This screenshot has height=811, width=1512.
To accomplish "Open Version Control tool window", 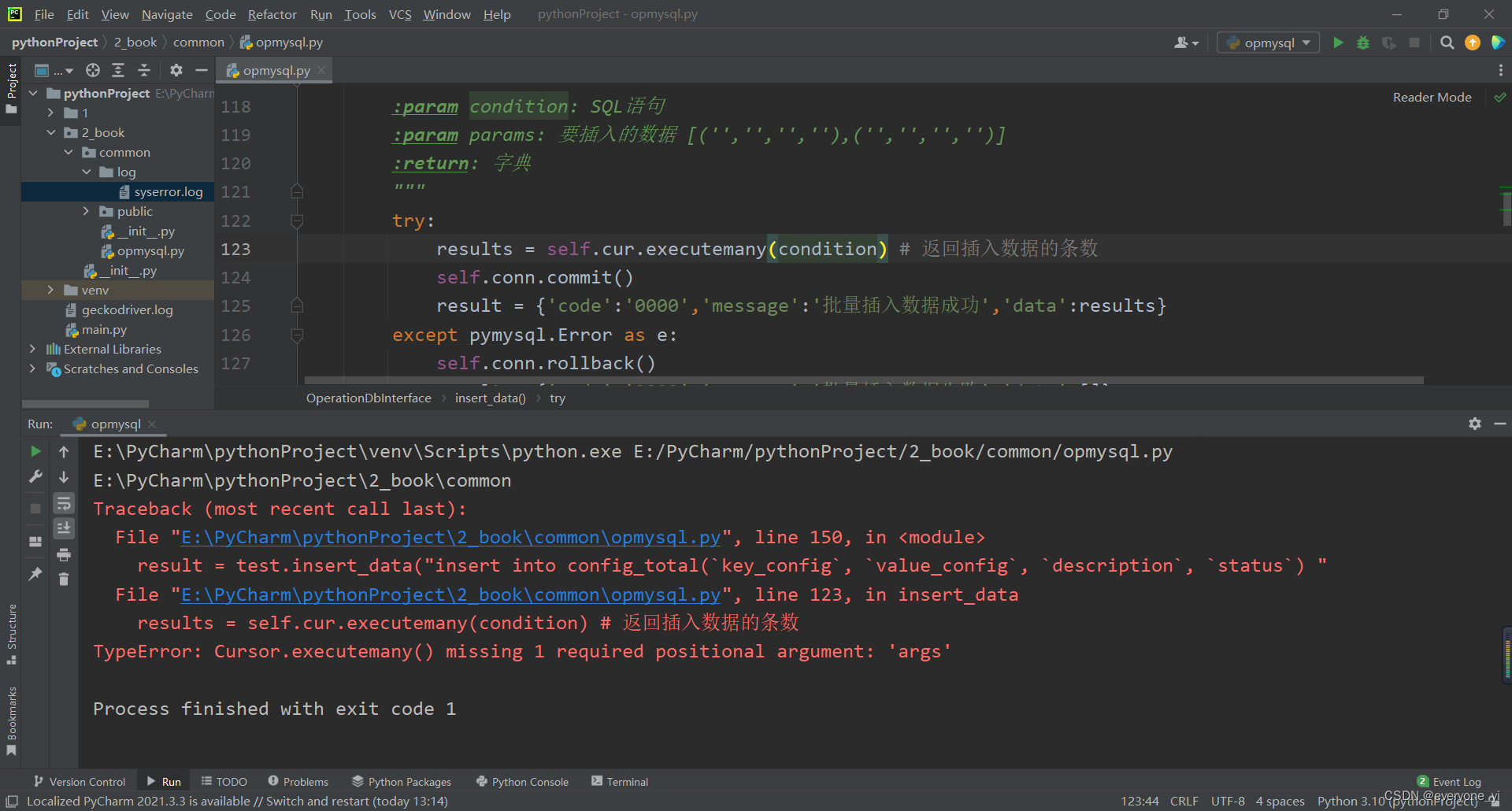I will click(x=79, y=781).
